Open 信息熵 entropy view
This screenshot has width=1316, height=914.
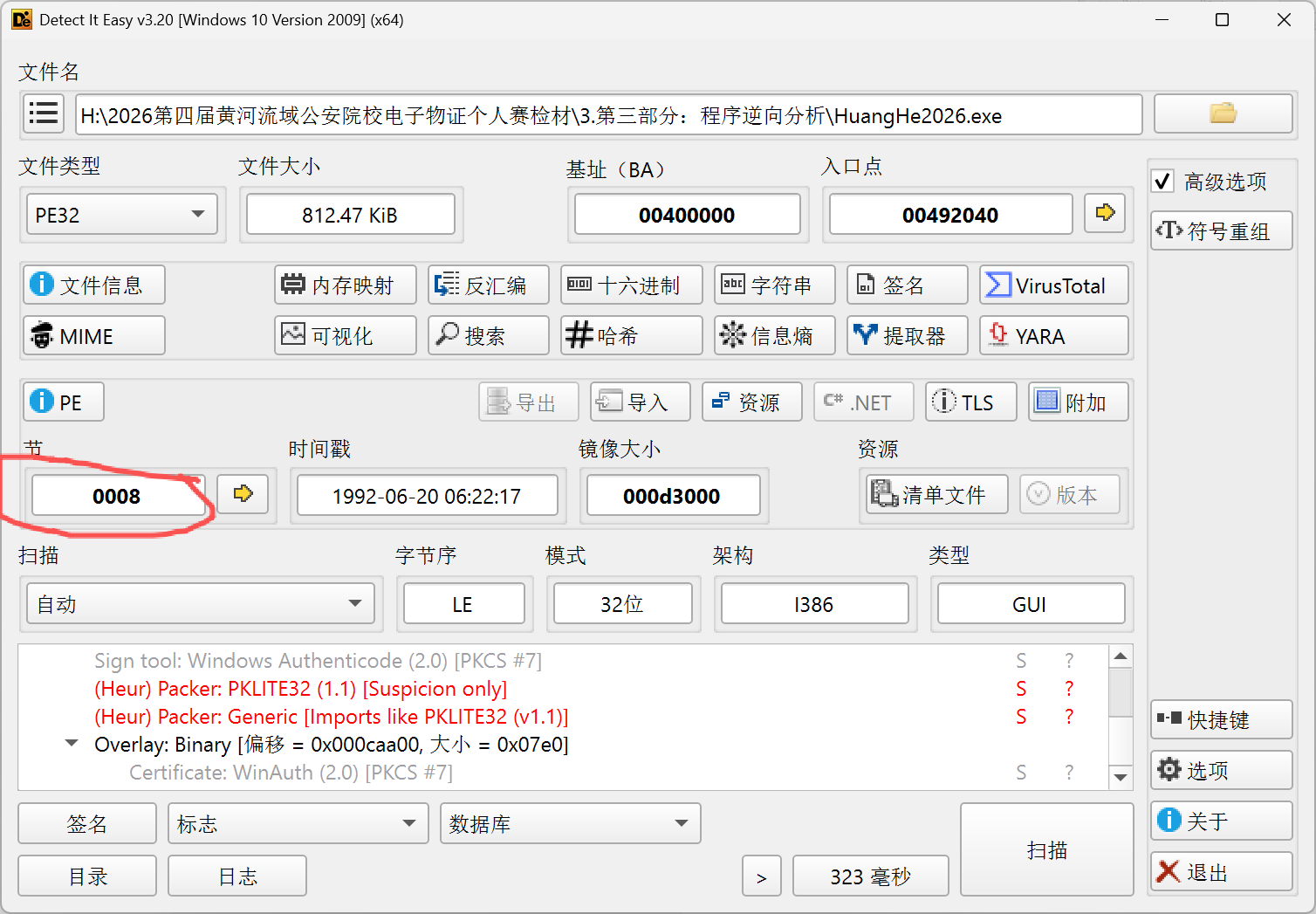click(x=775, y=335)
